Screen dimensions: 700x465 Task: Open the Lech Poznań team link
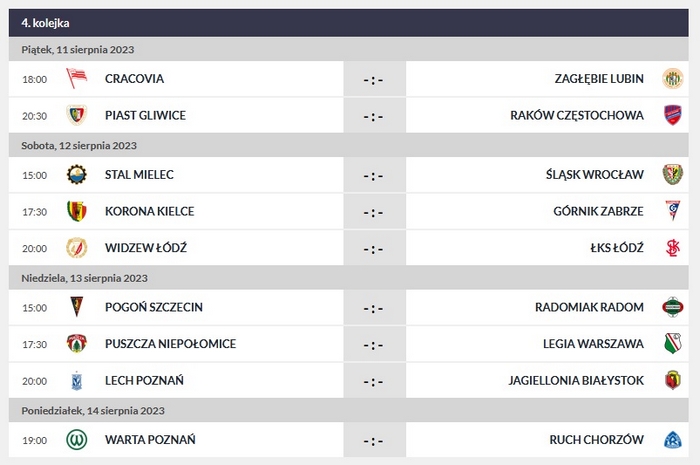144,379
